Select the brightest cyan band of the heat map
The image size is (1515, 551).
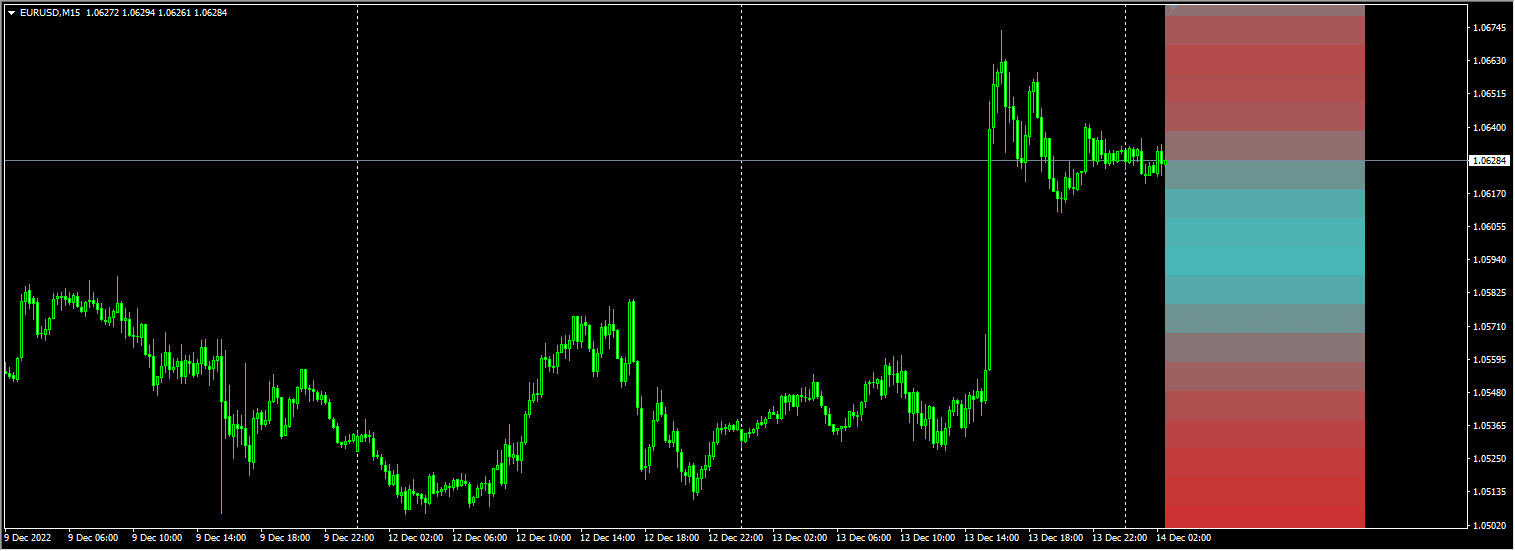coord(1265,261)
